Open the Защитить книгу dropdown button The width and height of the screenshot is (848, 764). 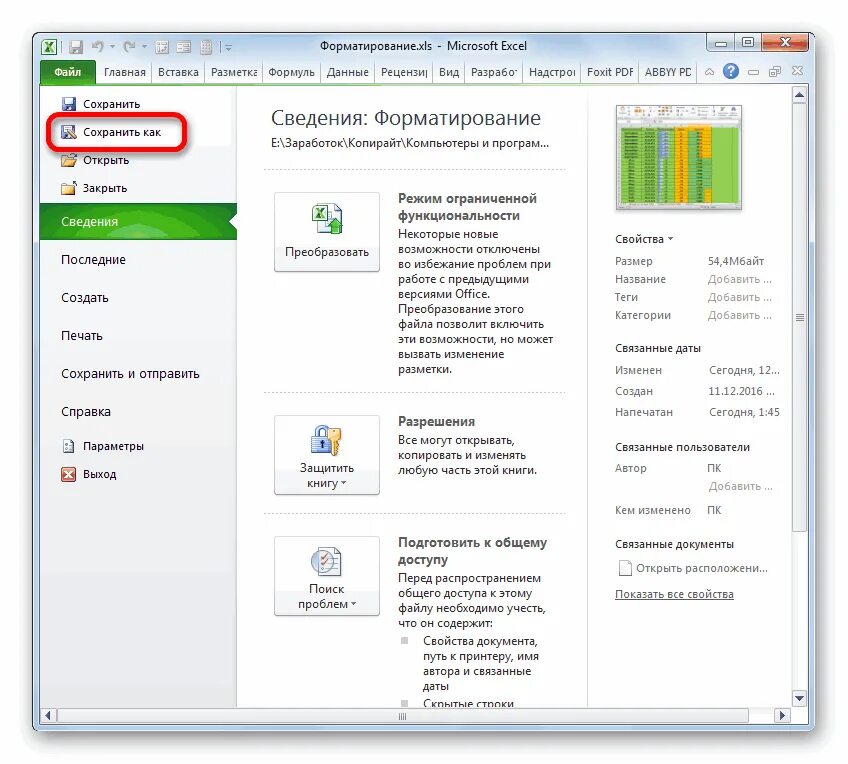tap(327, 455)
